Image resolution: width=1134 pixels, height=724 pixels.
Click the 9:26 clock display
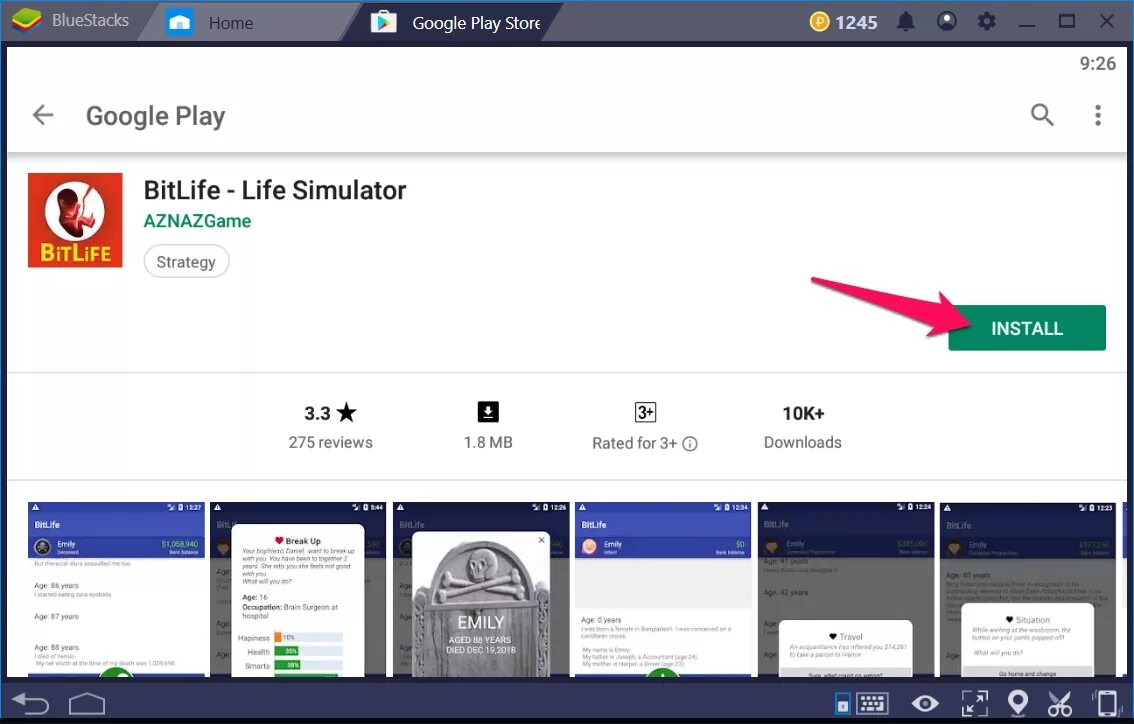[1098, 64]
